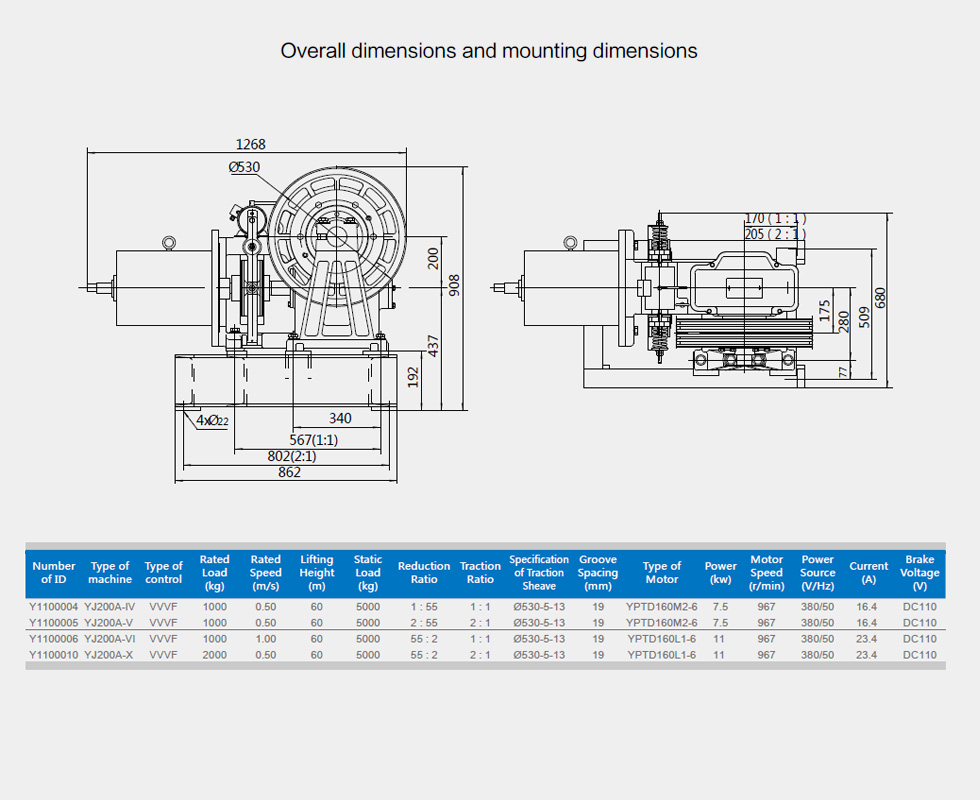This screenshot has width=980, height=800.
Task: Select the 'Reduction Ratio' column header
Action: (x=424, y=572)
